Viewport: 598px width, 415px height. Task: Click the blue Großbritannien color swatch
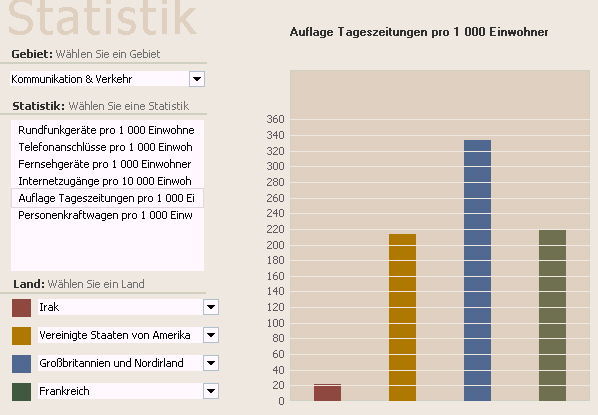point(21,364)
